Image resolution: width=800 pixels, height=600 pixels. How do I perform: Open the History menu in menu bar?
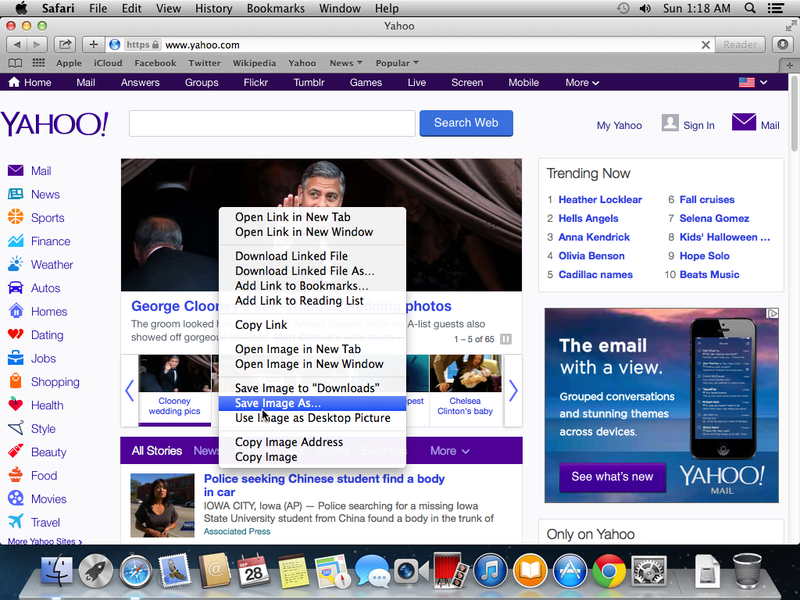point(213,8)
